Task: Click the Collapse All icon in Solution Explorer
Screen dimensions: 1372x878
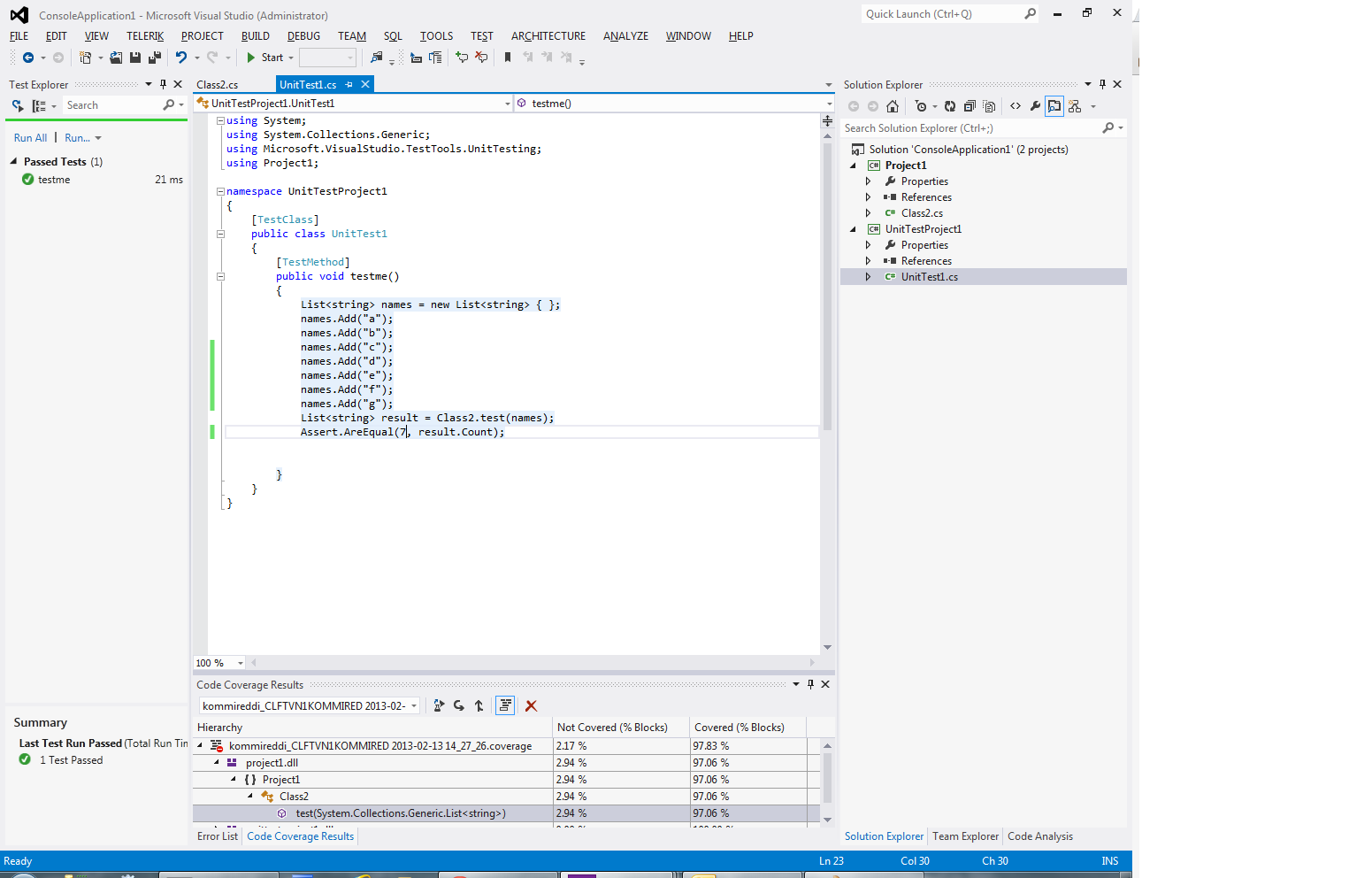Action: pyautogui.click(x=970, y=106)
